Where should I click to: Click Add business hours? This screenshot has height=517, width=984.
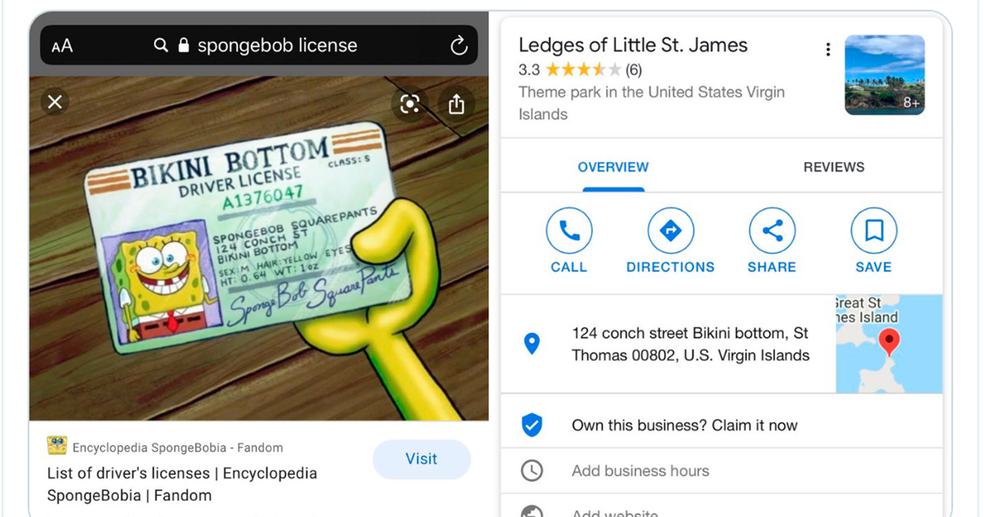(640, 471)
